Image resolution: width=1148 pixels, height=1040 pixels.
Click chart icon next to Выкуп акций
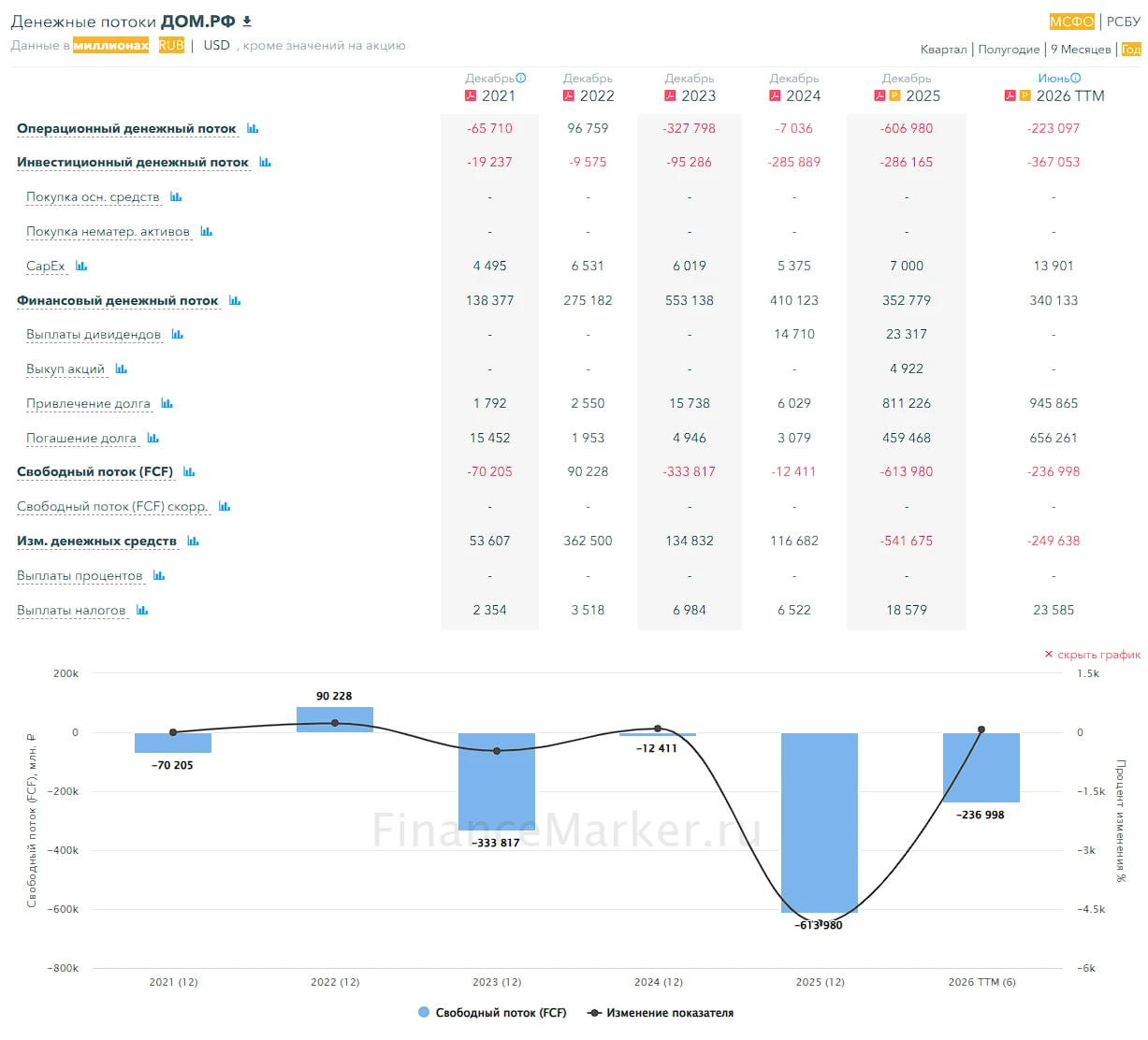[121, 368]
